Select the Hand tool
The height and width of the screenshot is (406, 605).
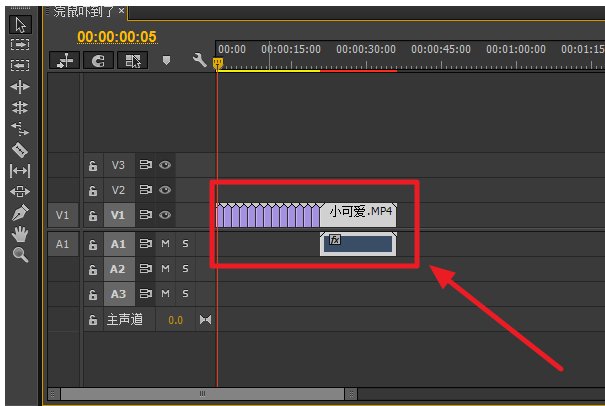(20, 234)
